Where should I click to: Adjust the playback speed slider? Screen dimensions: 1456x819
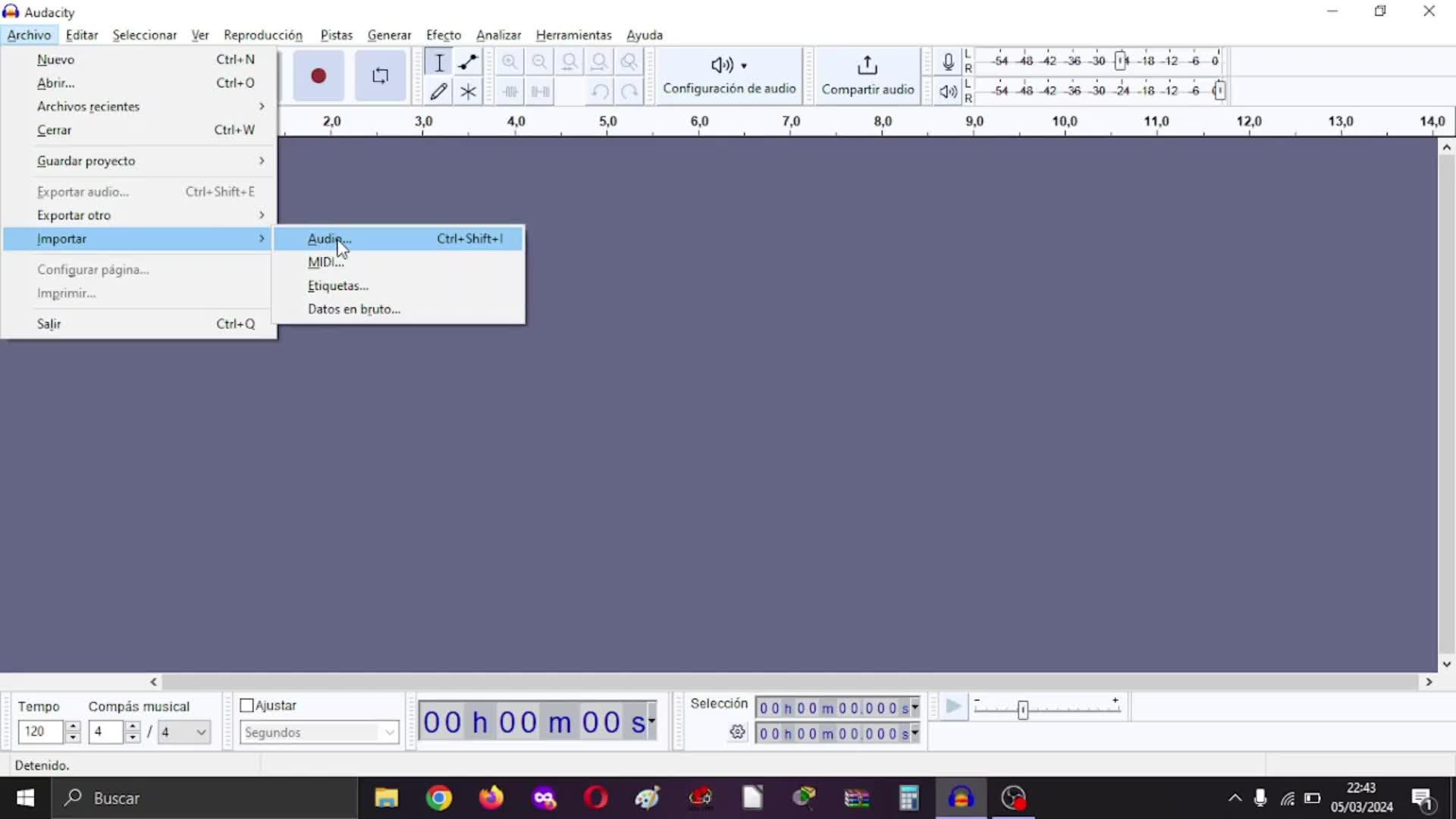coord(1023,710)
